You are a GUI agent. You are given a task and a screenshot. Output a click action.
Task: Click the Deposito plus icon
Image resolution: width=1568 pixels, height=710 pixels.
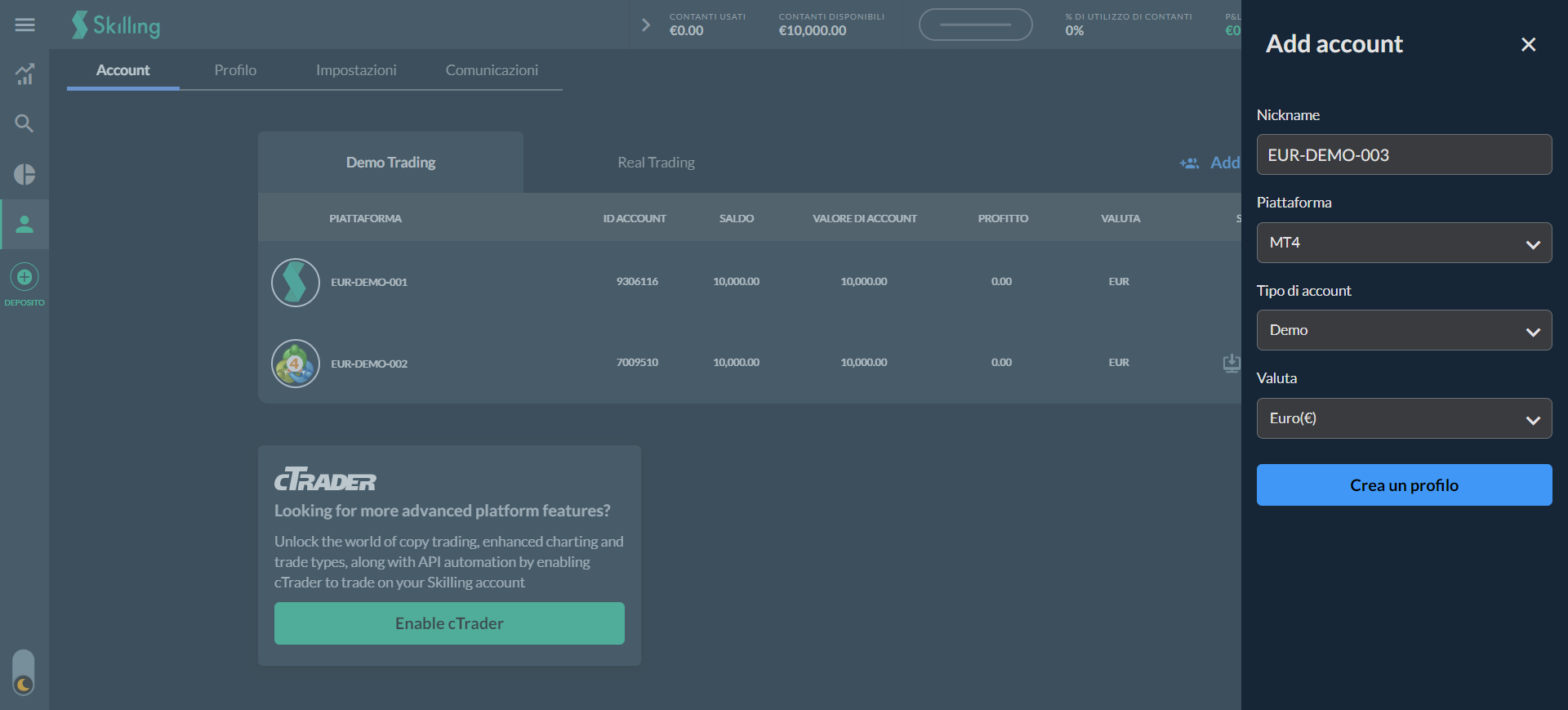(24, 278)
